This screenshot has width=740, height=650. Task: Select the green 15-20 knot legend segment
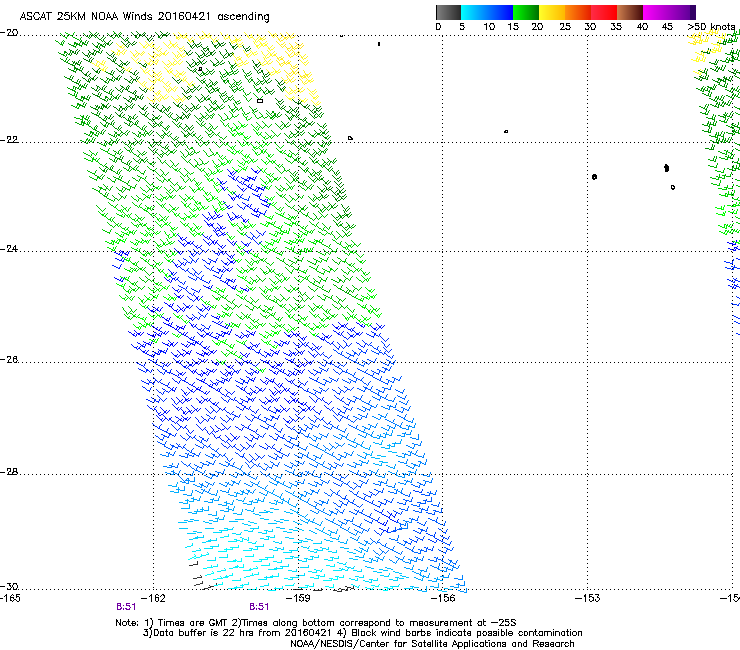click(526, 12)
